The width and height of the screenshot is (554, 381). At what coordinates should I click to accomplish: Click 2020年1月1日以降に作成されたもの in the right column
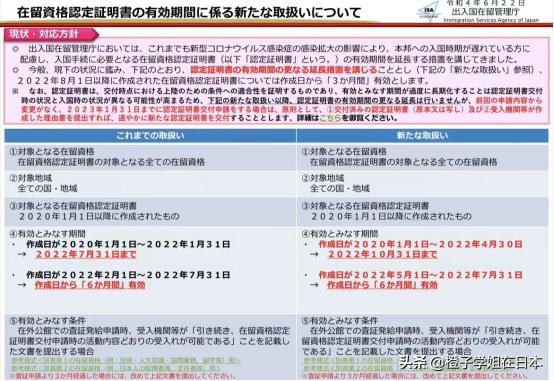391,216
